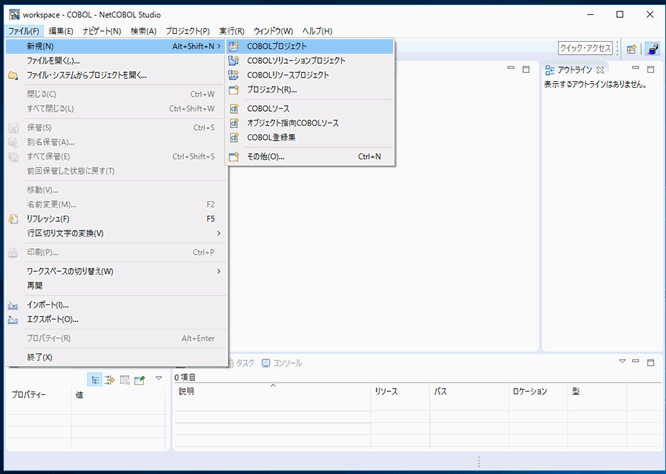Screen dimensions: 666x474
Task: Sort by the リソース column header
Action: pos(400,391)
